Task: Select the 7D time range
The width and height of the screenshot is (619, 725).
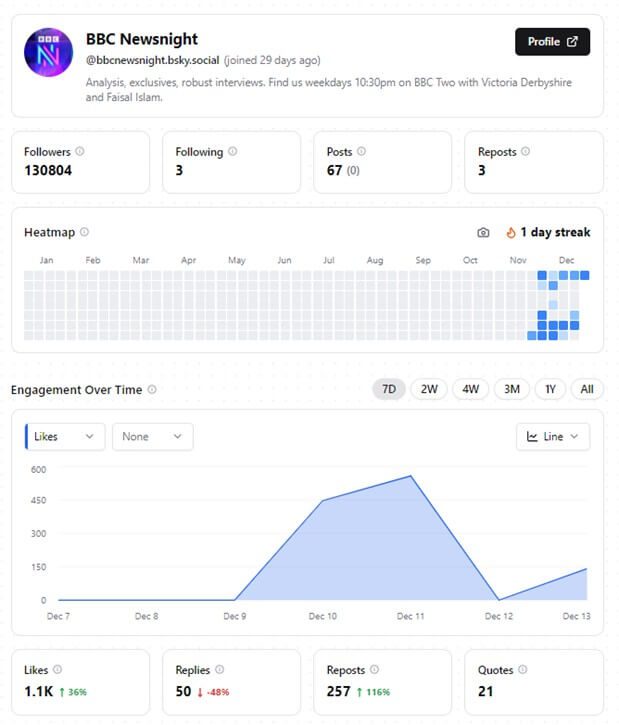Action: click(389, 389)
